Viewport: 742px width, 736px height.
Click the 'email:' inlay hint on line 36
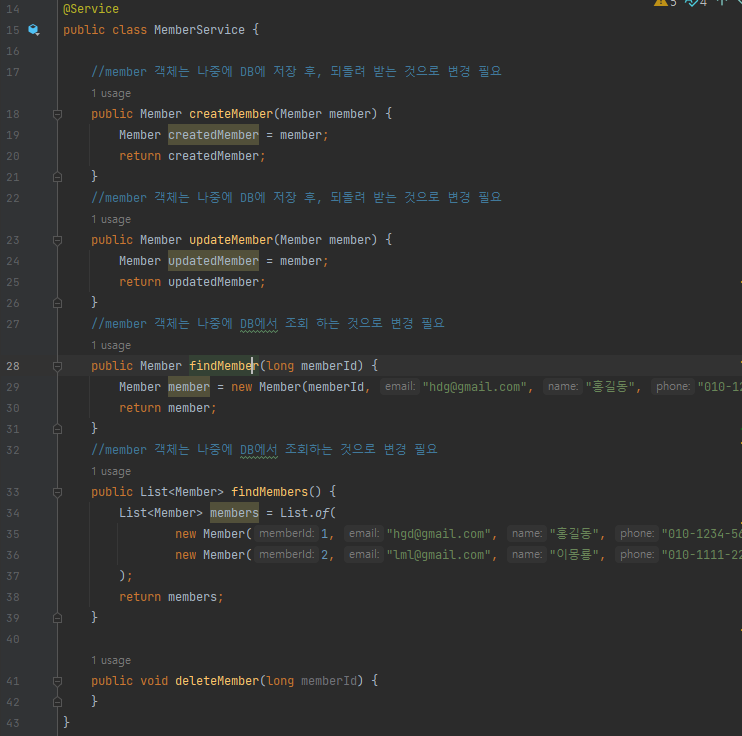[364, 555]
